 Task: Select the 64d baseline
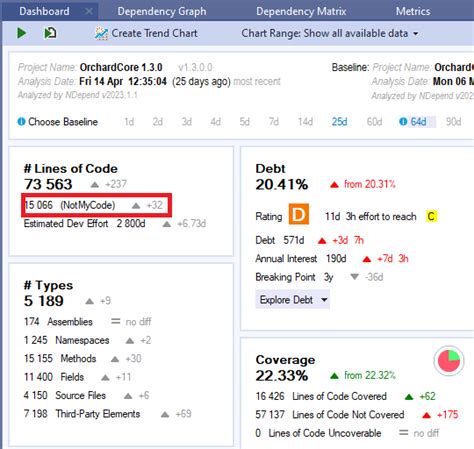pos(418,122)
